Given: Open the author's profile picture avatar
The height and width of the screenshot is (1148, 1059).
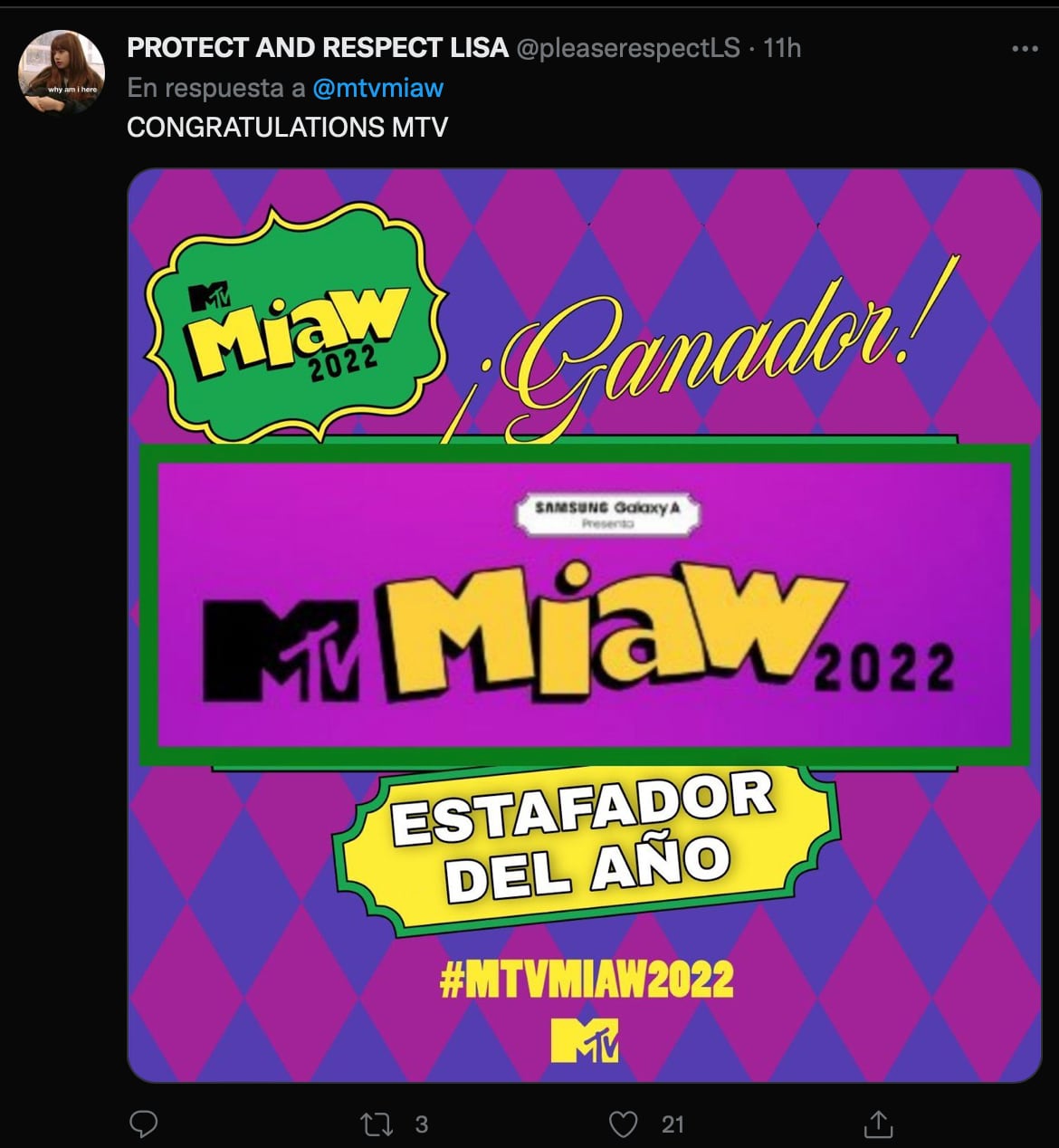Looking at the screenshot, I should point(62,72).
